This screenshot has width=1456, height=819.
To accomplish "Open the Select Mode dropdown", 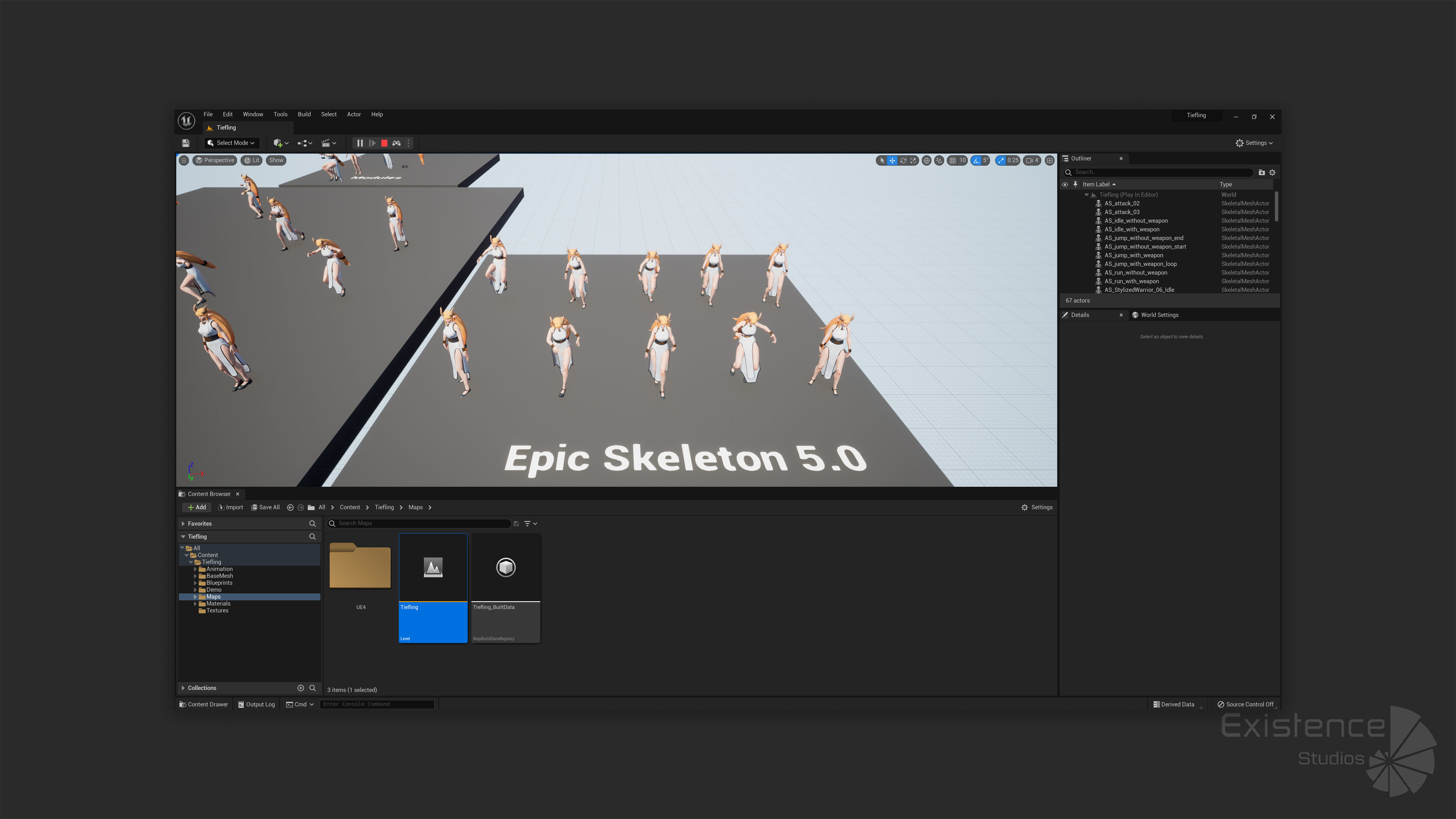I will click(231, 143).
